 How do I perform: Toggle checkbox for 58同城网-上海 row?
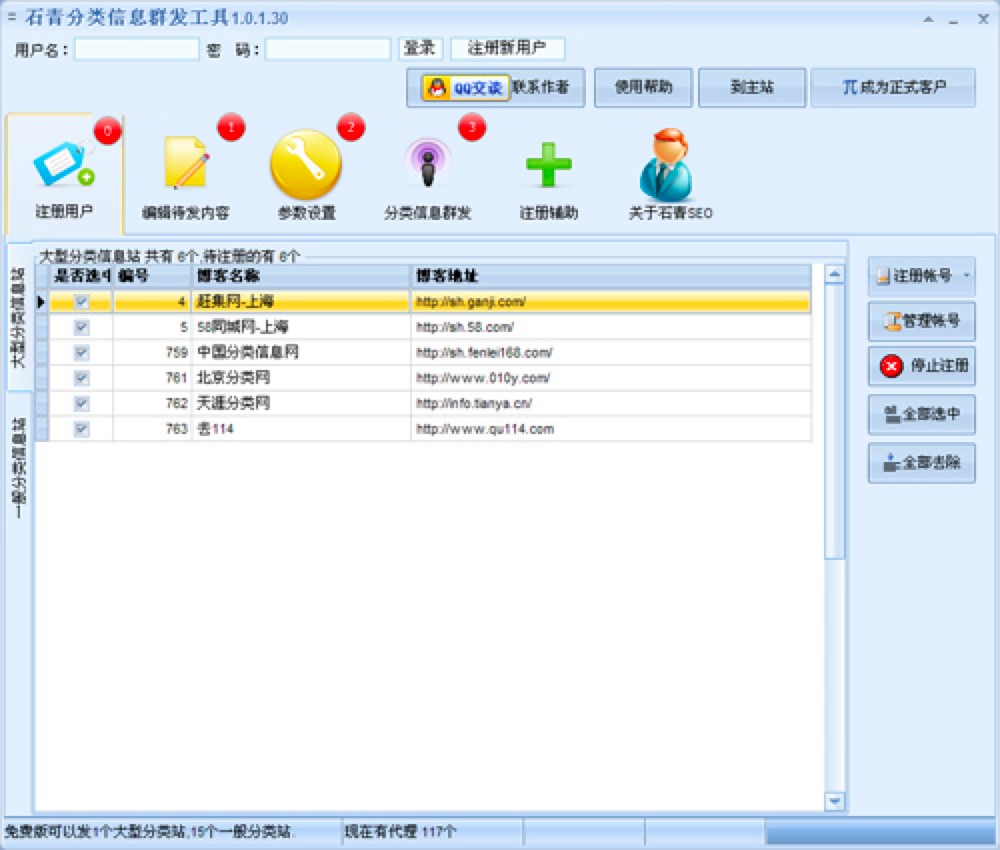(81, 327)
